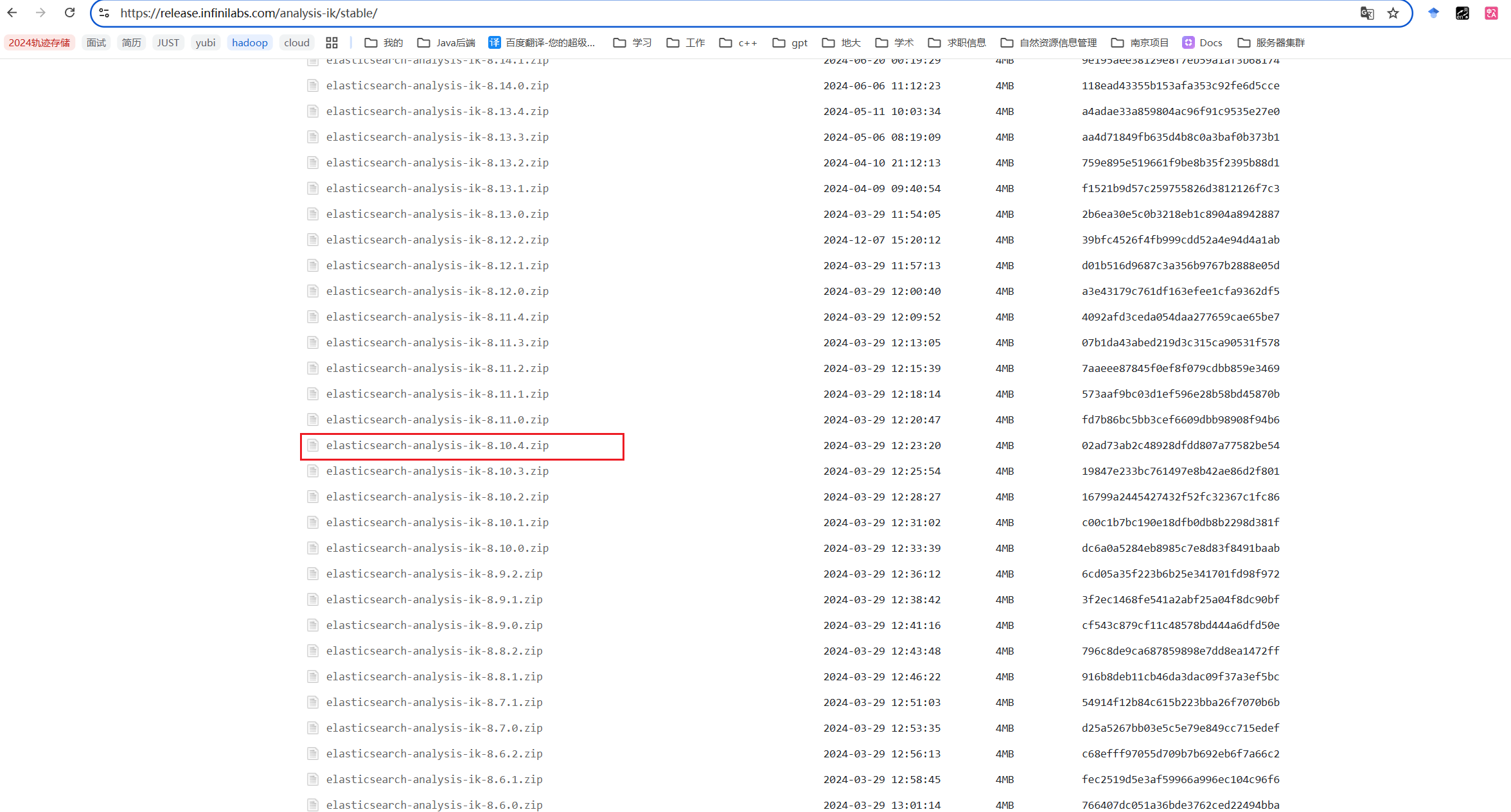Open the gpt bookmark folder
This screenshot has width=1511, height=812.
click(790, 42)
